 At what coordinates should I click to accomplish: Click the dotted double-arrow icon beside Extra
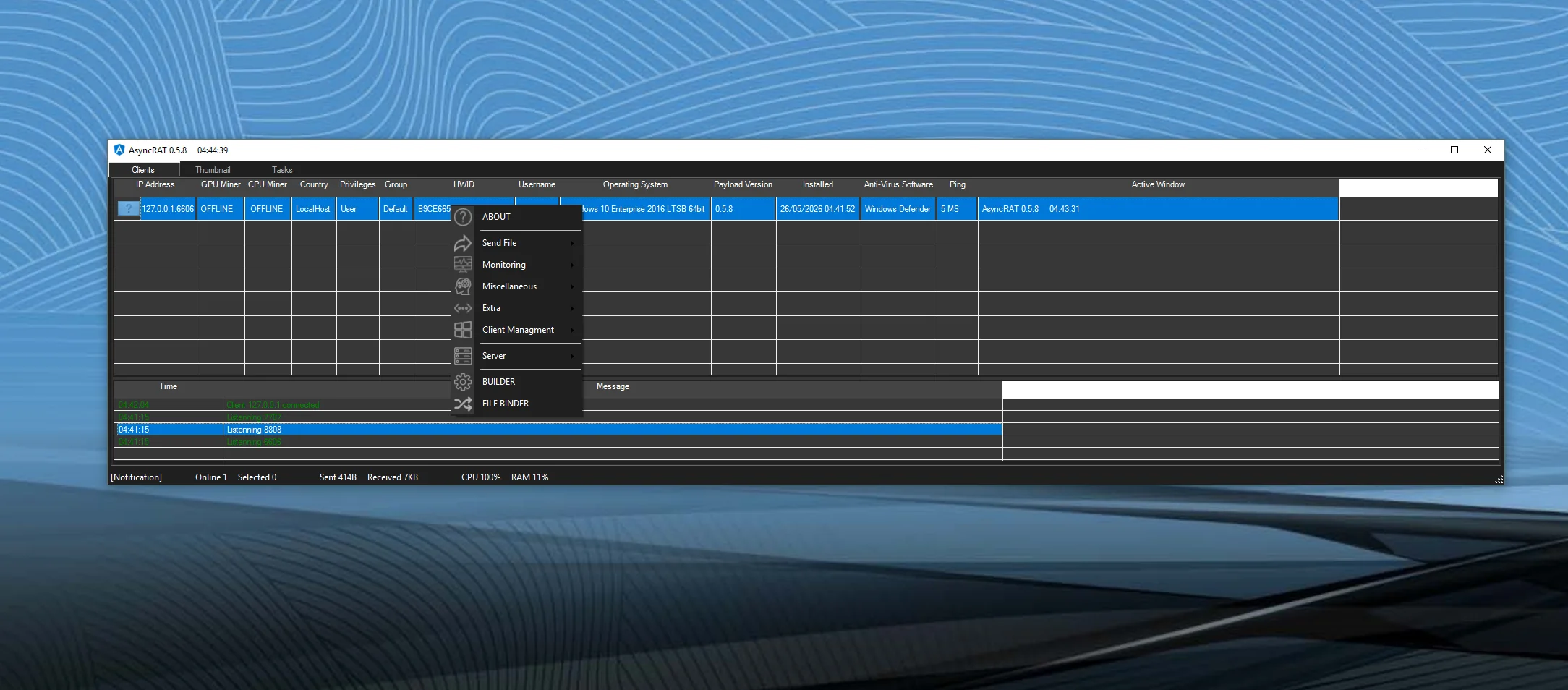(x=463, y=308)
